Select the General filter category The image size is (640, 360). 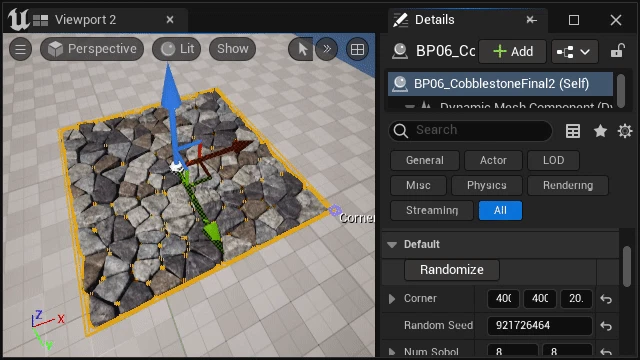(425, 160)
